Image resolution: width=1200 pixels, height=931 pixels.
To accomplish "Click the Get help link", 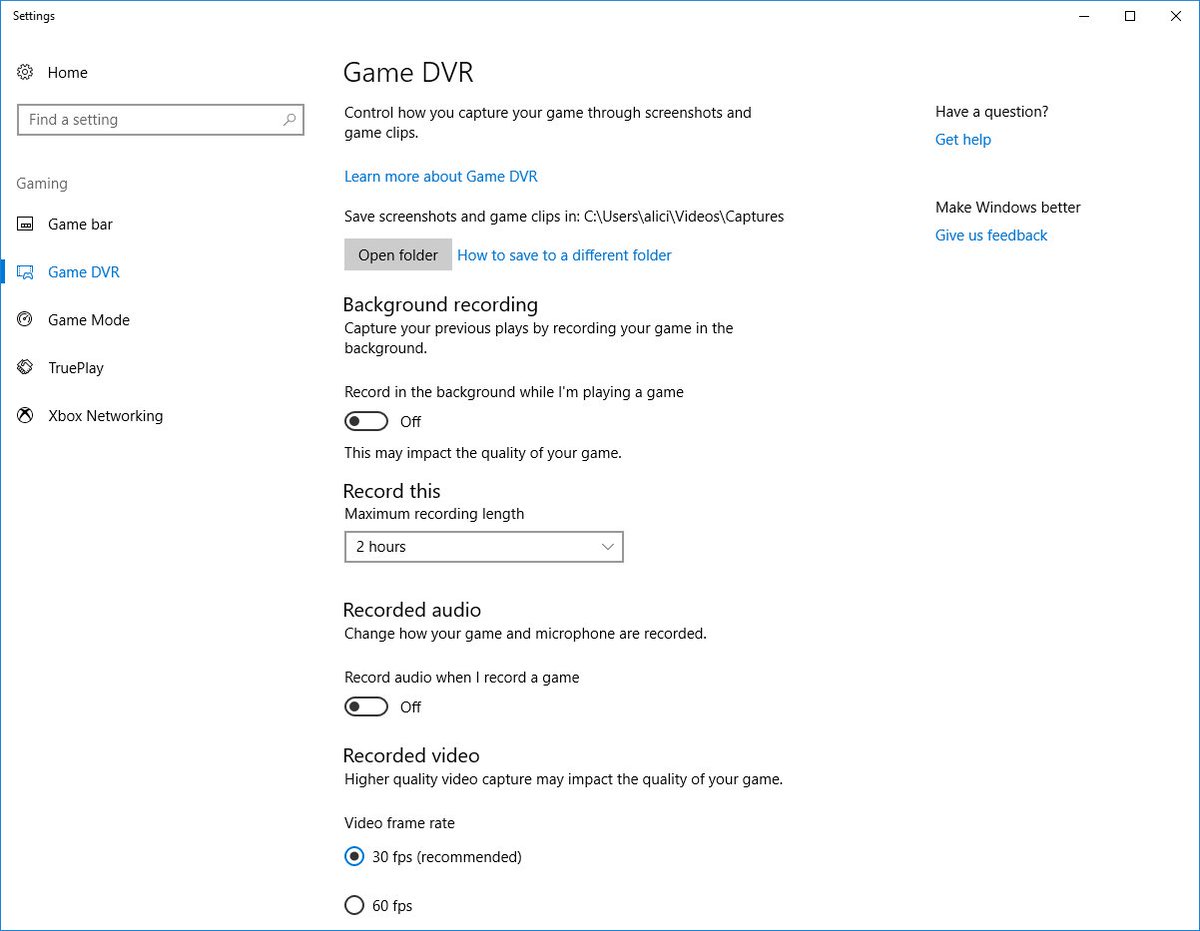I will pyautogui.click(x=963, y=139).
